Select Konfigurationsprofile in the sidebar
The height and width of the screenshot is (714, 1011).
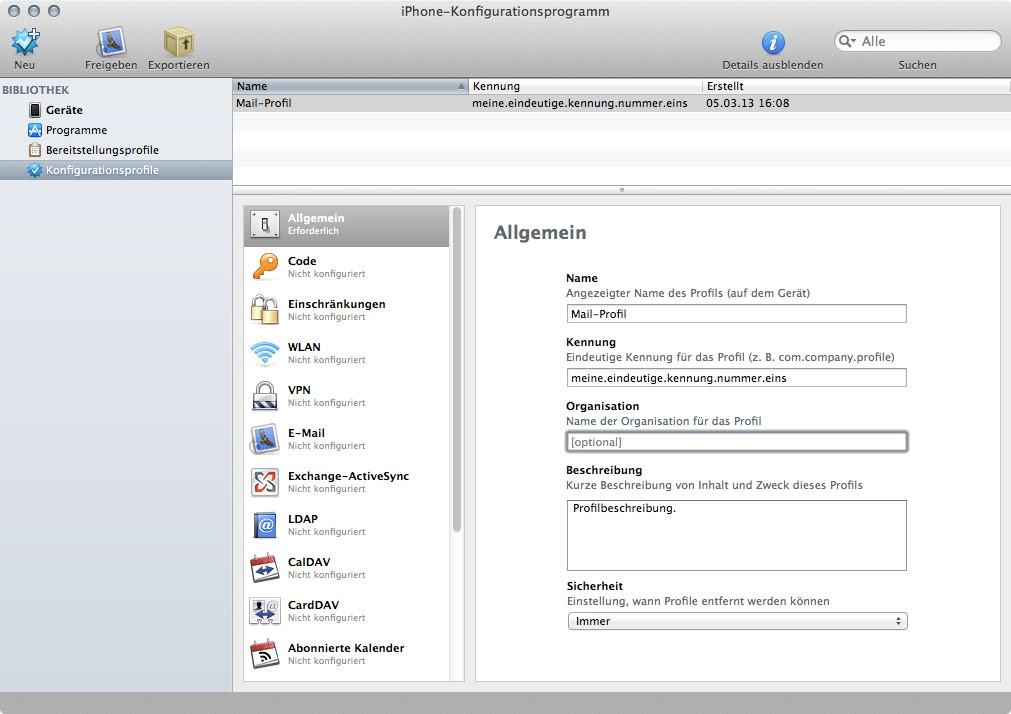coord(116,170)
